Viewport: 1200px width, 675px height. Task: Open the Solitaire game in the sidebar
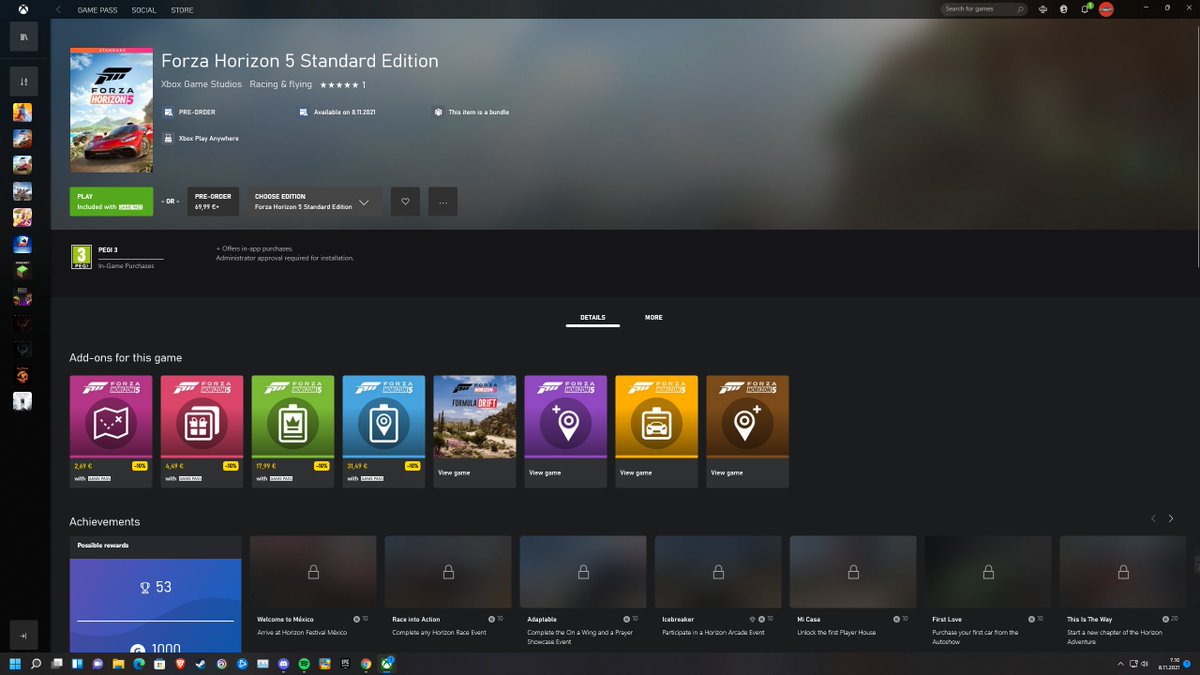[x=23, y=243]
